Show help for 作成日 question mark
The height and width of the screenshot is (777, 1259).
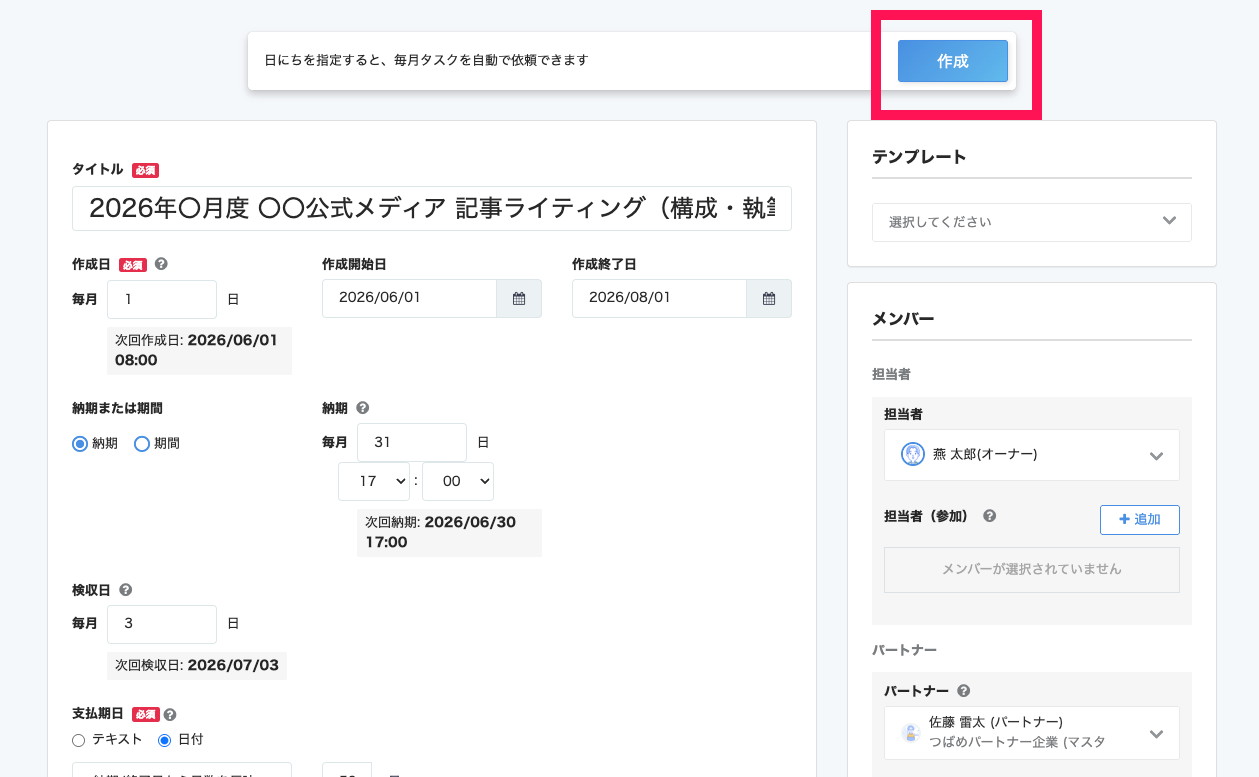tap(161, 265)
